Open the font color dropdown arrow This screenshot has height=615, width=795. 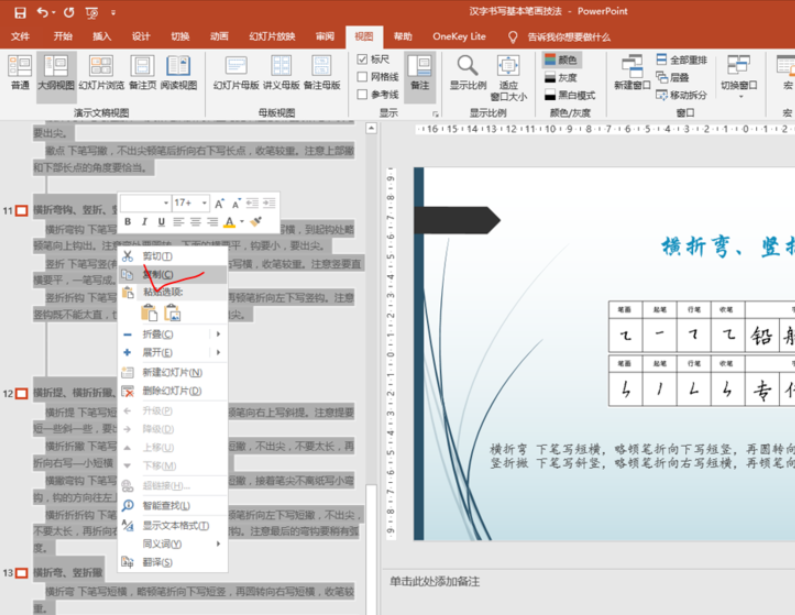pyautogui.click(x=242, y=222)
